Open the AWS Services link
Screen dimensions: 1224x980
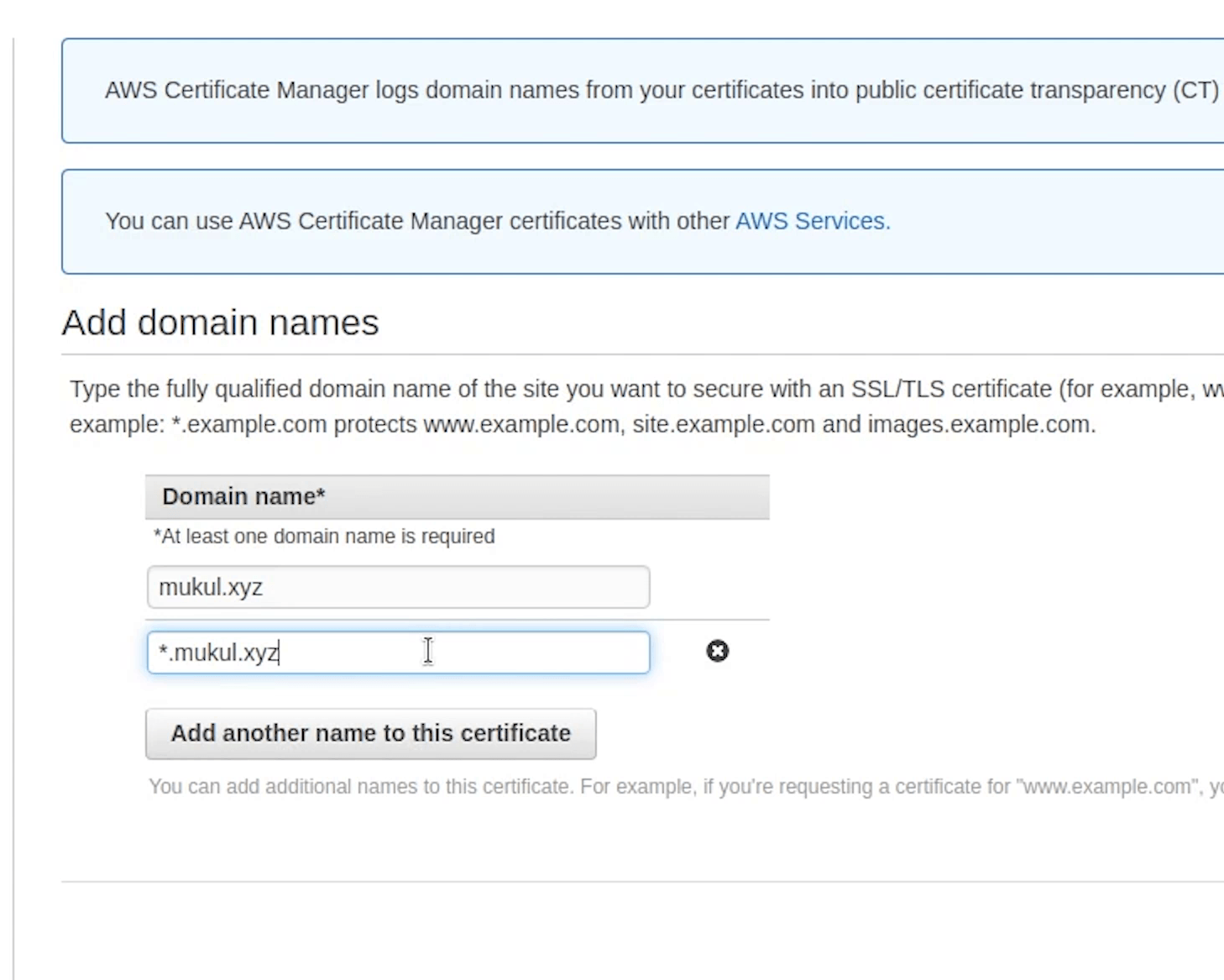[x=812, y=221]
